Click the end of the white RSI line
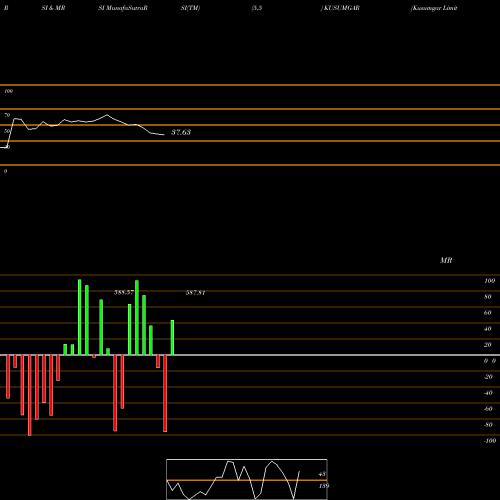The image size is (500, 500). point(163,135)
